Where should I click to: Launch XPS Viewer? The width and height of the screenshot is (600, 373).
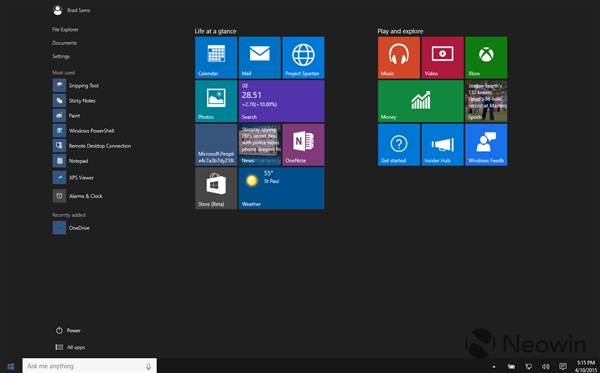tap(73, 178)
